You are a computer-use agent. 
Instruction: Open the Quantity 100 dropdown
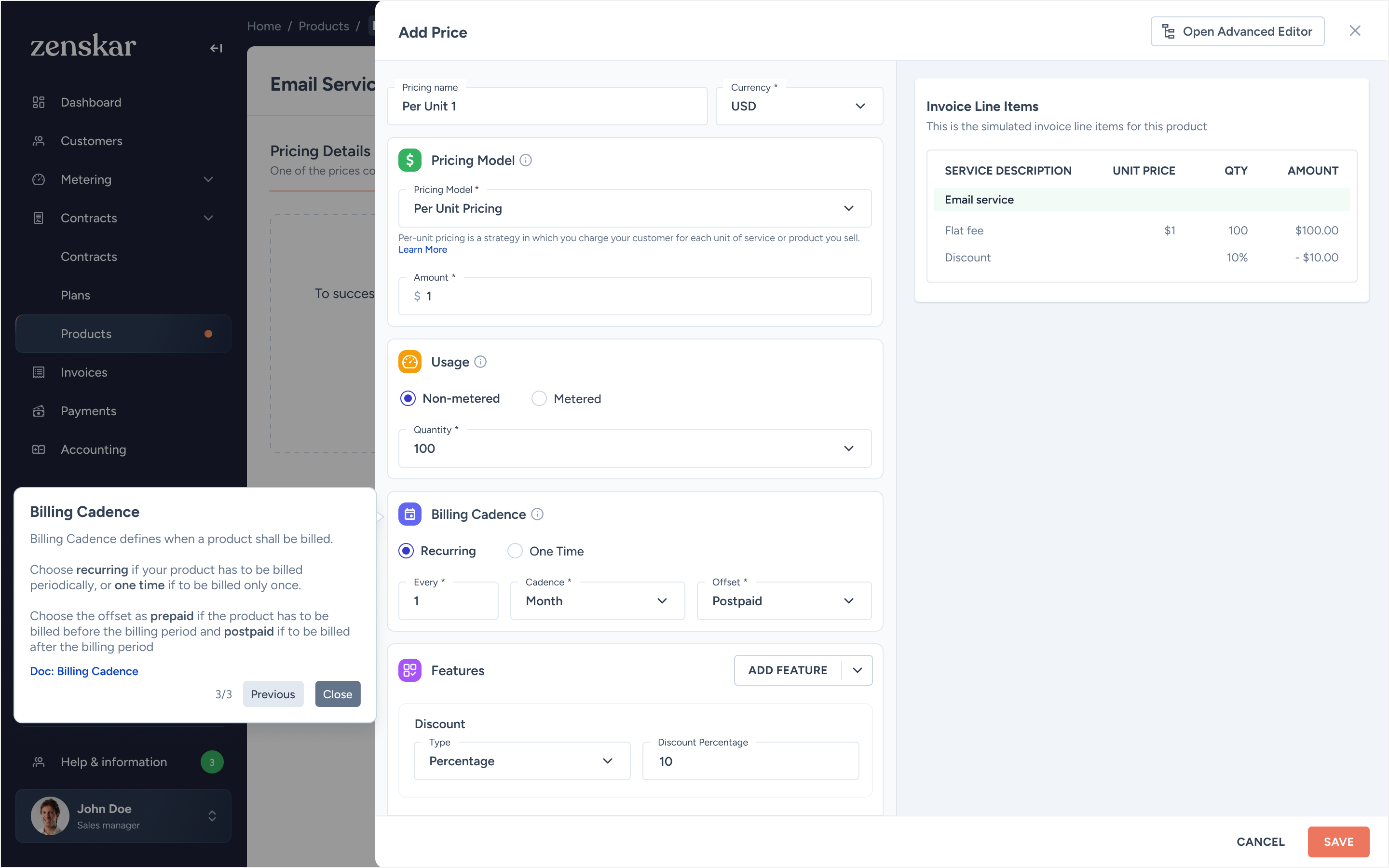tap(635, 448)
